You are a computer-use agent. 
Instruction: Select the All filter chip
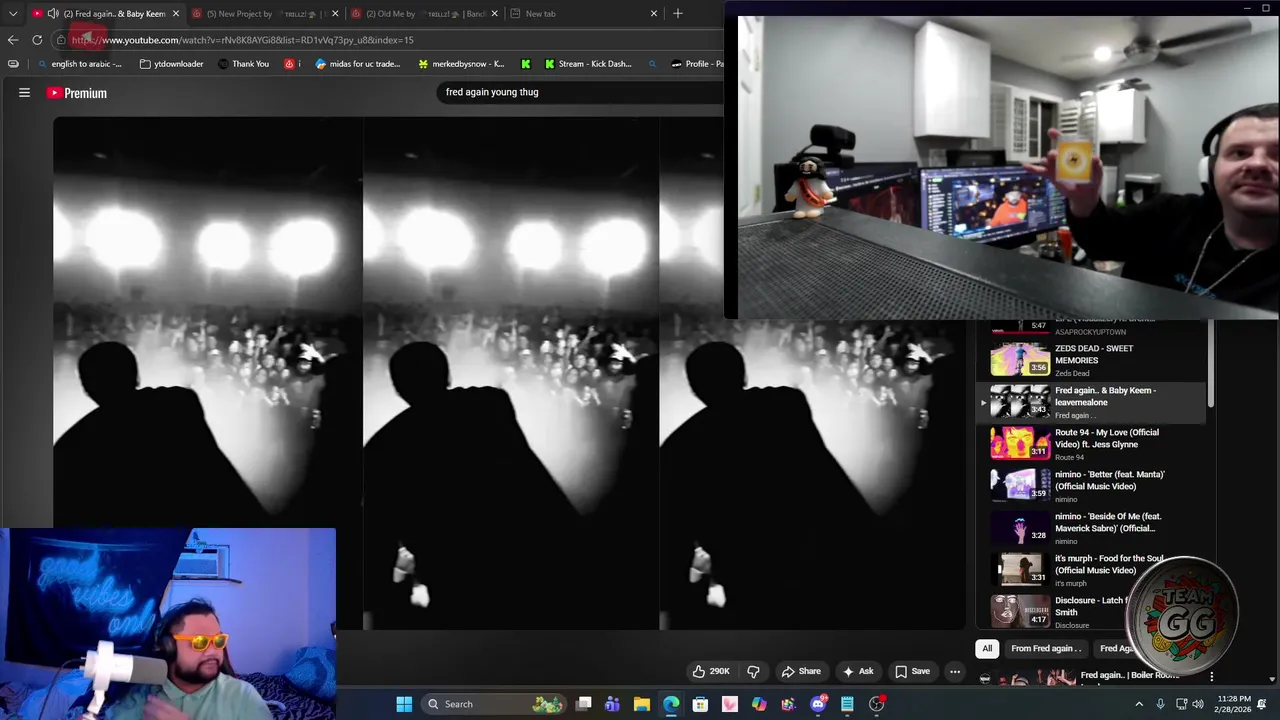point(987,648)
